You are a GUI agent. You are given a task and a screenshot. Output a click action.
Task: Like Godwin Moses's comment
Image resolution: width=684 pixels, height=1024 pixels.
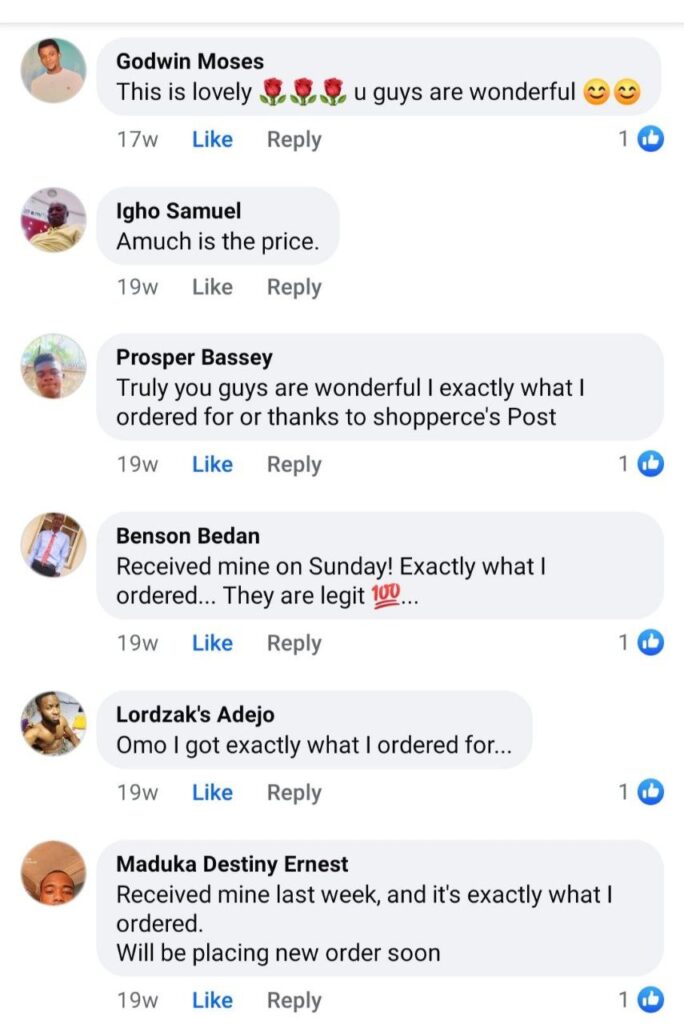point(212,140)
